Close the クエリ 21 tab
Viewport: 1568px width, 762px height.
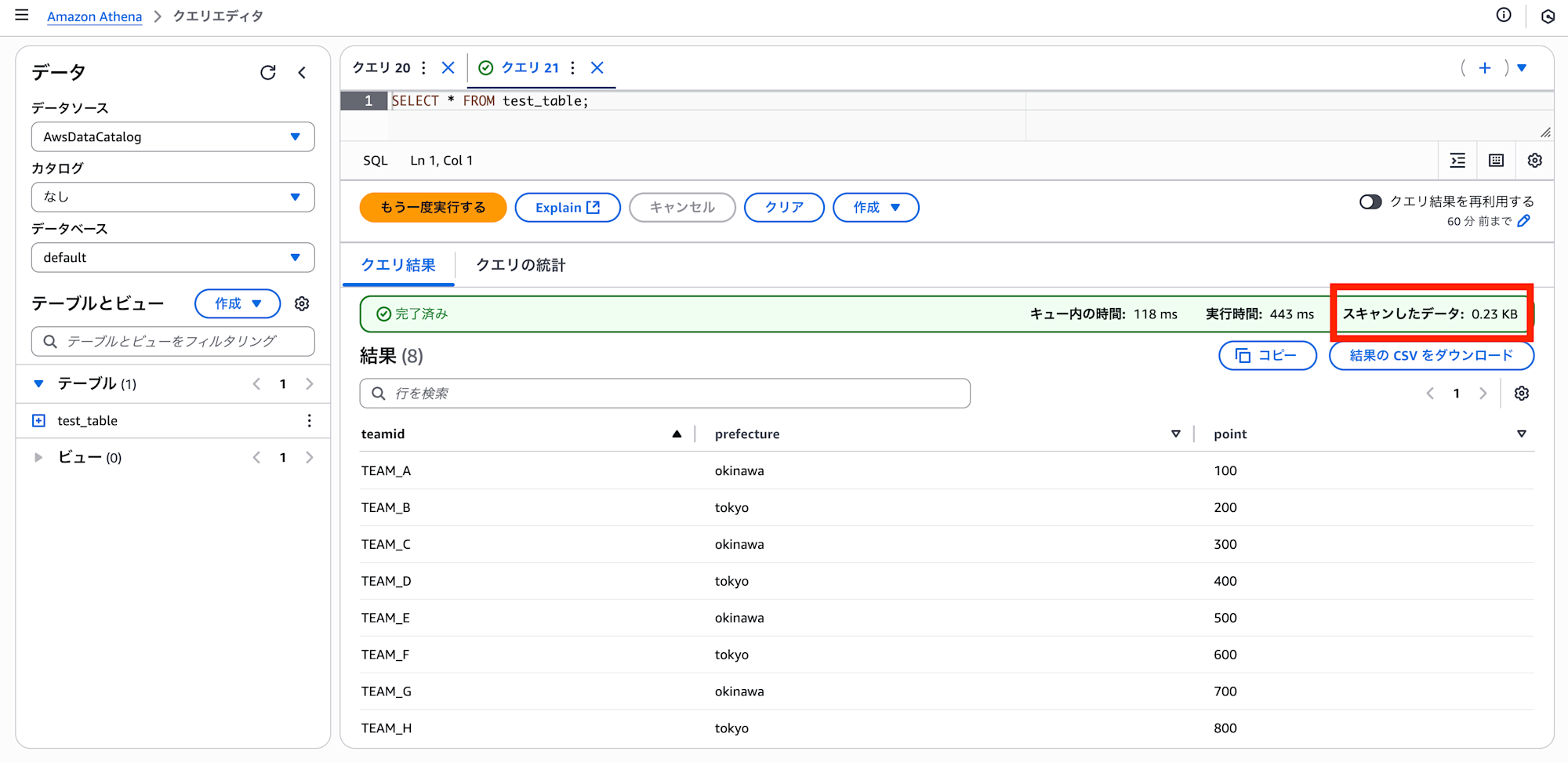point(597,67)
